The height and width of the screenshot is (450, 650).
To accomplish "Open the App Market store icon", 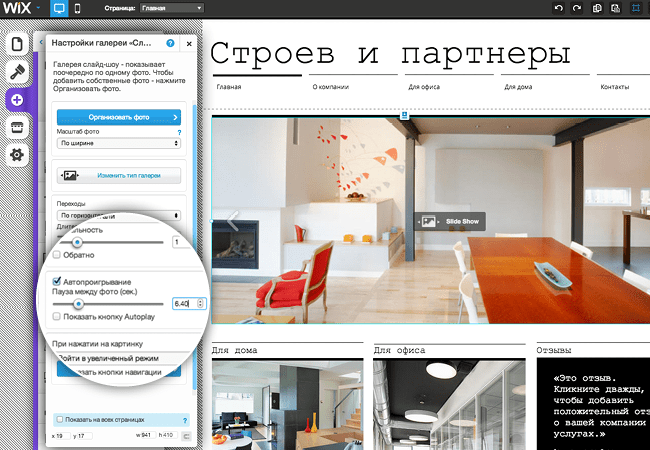I will pyautogui.click(x=17, y=127).
